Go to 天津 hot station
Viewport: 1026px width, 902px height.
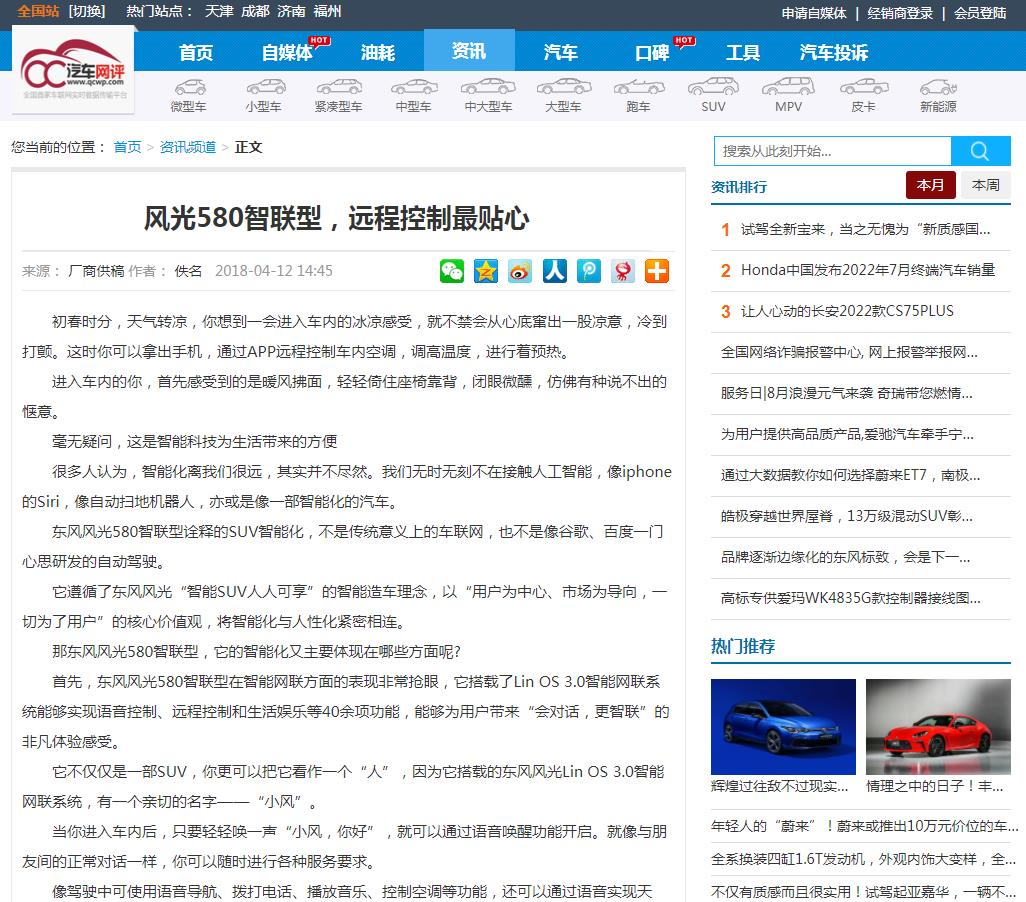tap(219, 12)
